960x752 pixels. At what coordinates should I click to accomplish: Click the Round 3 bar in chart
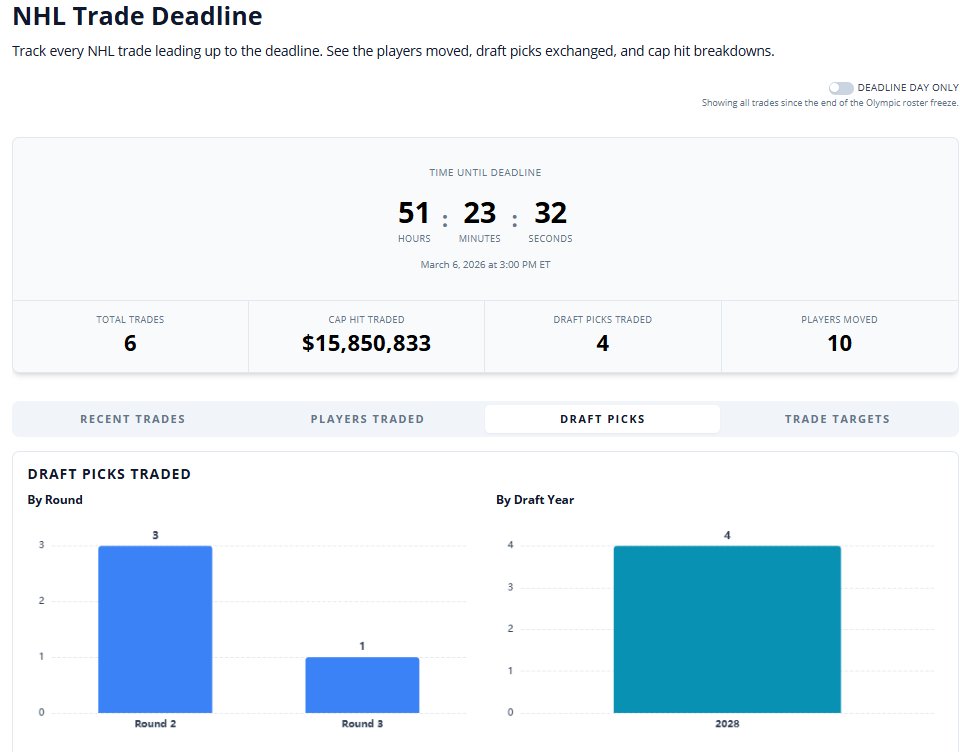coord(362,685)
